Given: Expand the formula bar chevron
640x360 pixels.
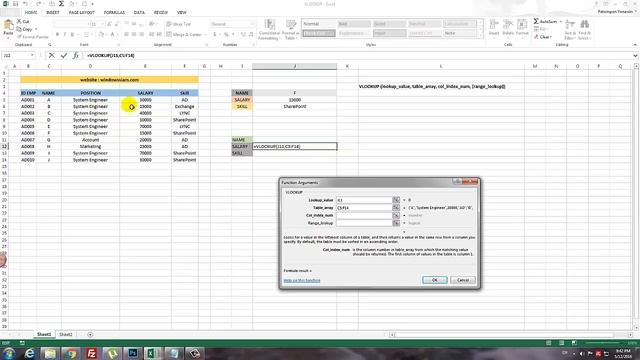Looking at the screenshot, I should point(635,56).
